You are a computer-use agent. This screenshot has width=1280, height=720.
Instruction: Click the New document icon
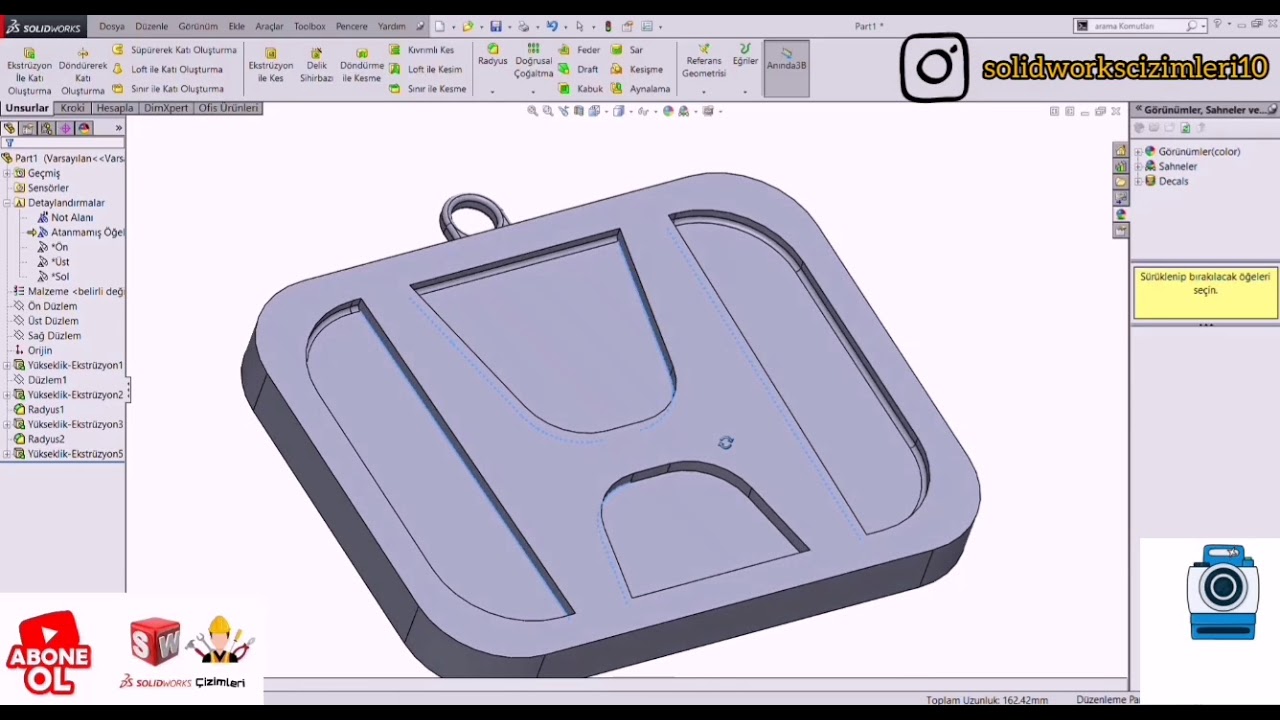(x=439, y=26)
